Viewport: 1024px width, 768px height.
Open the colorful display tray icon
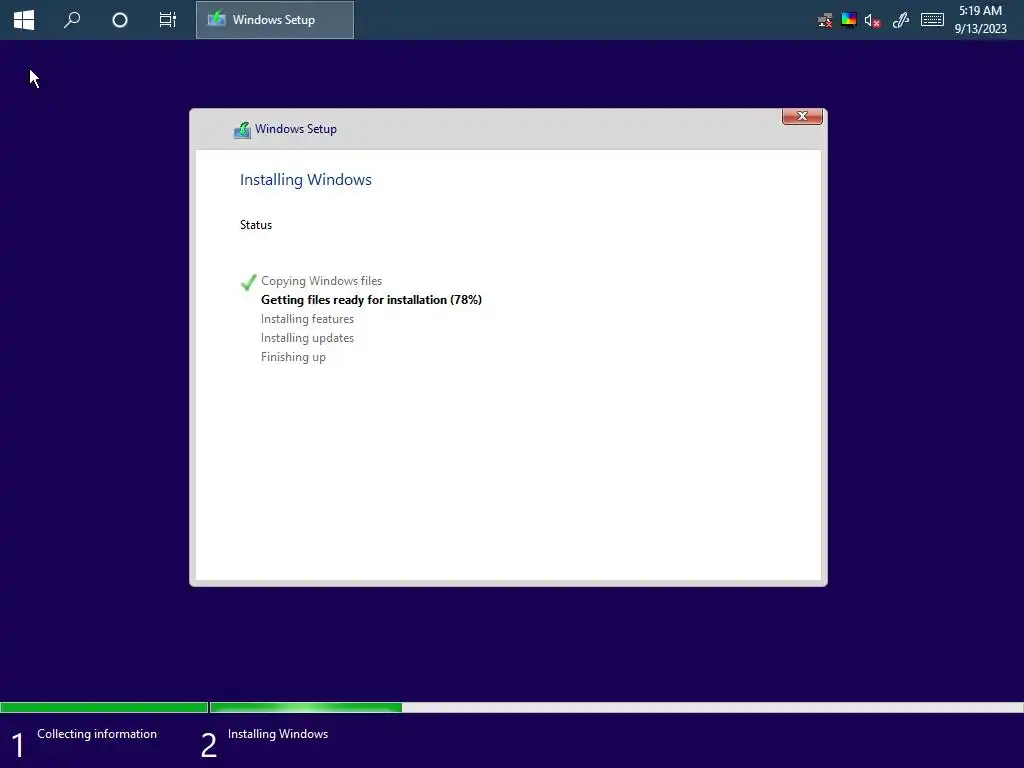tap(849, 20)
